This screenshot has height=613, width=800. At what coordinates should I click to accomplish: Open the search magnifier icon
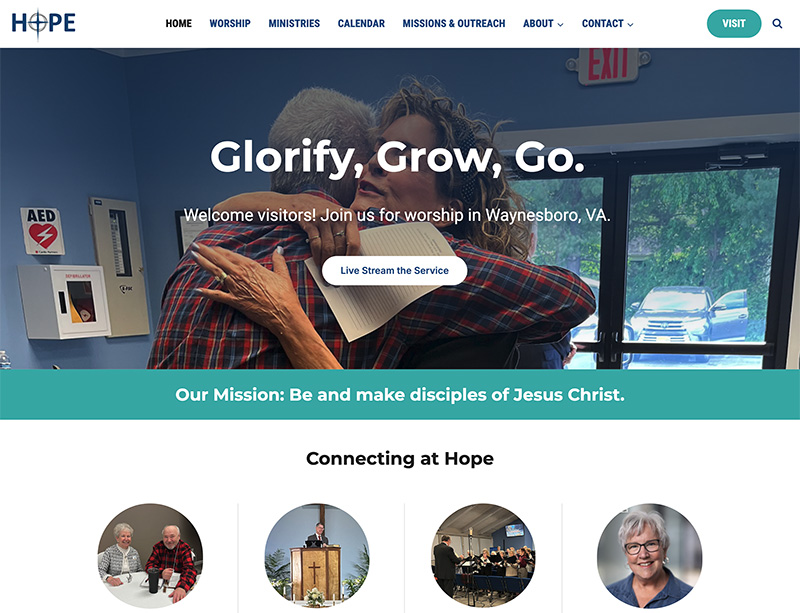(x=777, y=23)
